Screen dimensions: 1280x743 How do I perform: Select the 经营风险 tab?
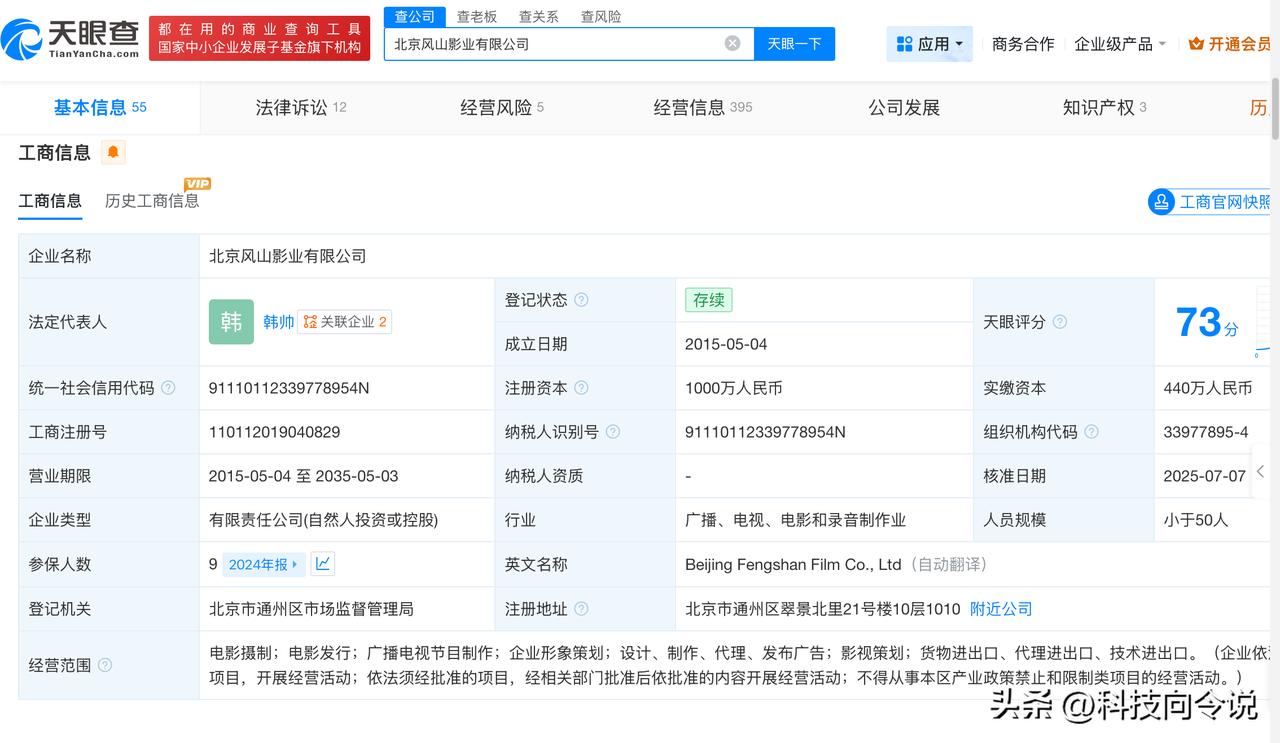coord(502,108)
